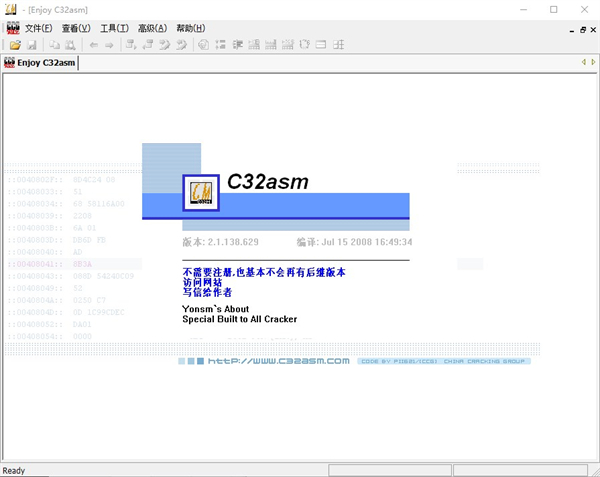Click the last grid layout toolbar icon
This screenshot has width=600, height=477.
pos(338,45)
